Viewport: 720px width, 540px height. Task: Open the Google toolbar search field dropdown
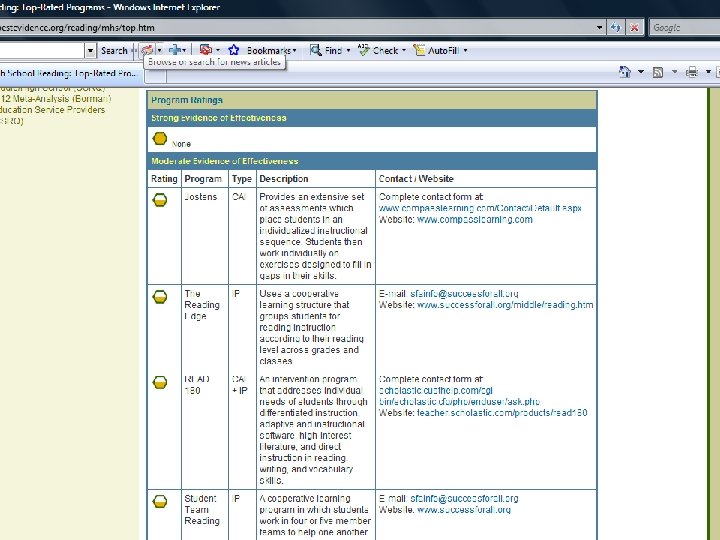[x=90, y=50]
